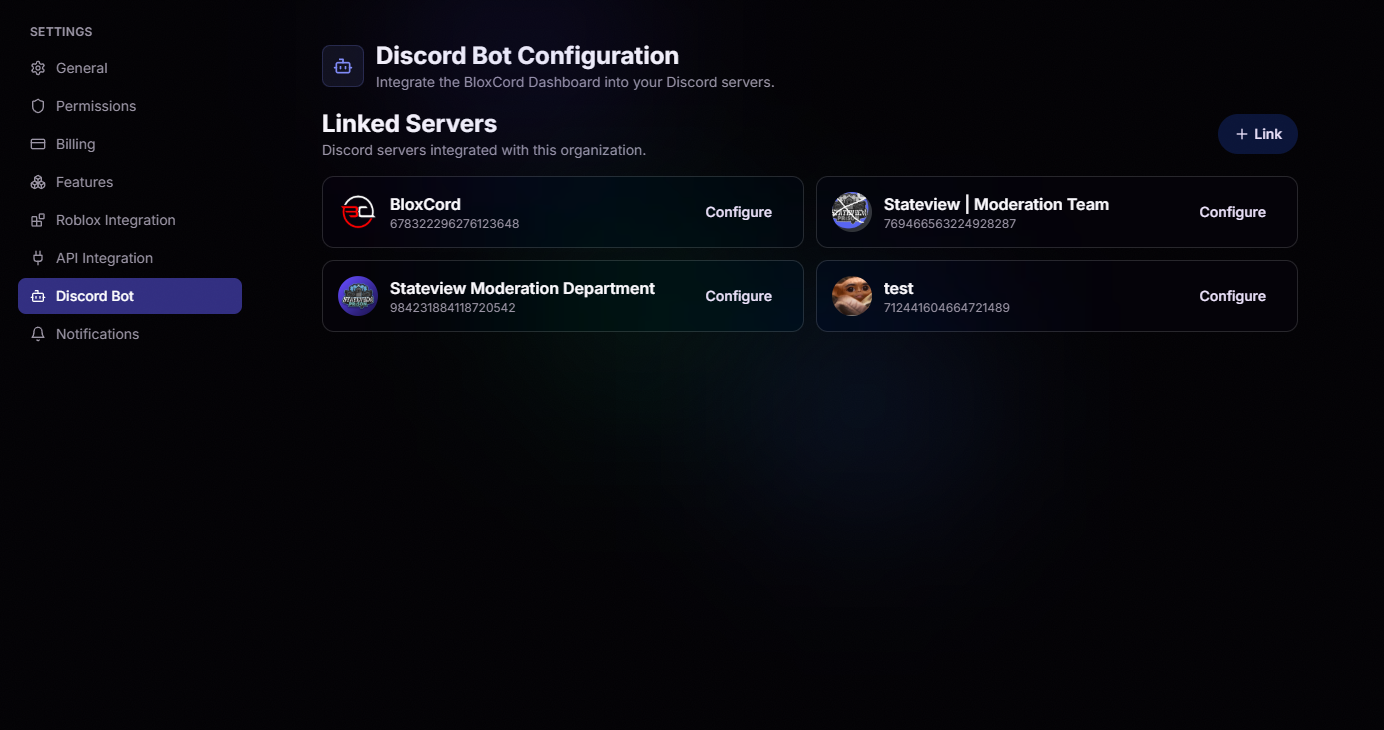The image size is (1384, 730).
Task: Click server ID 712441604664721489
Action: tap(947, 308)
